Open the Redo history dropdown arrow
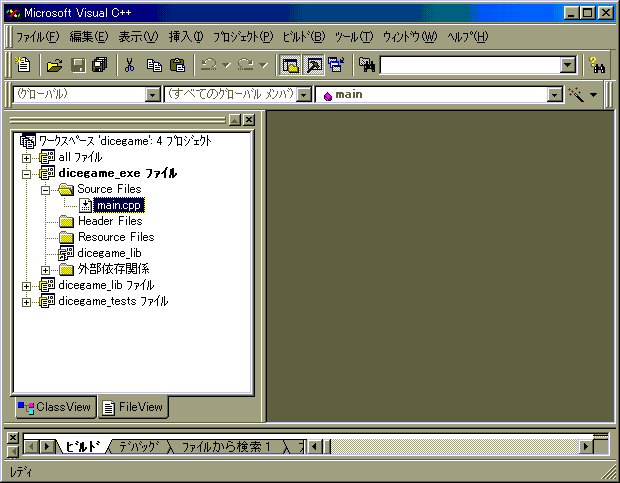This screenshot has width=620, height=483. tap(263, 65)
